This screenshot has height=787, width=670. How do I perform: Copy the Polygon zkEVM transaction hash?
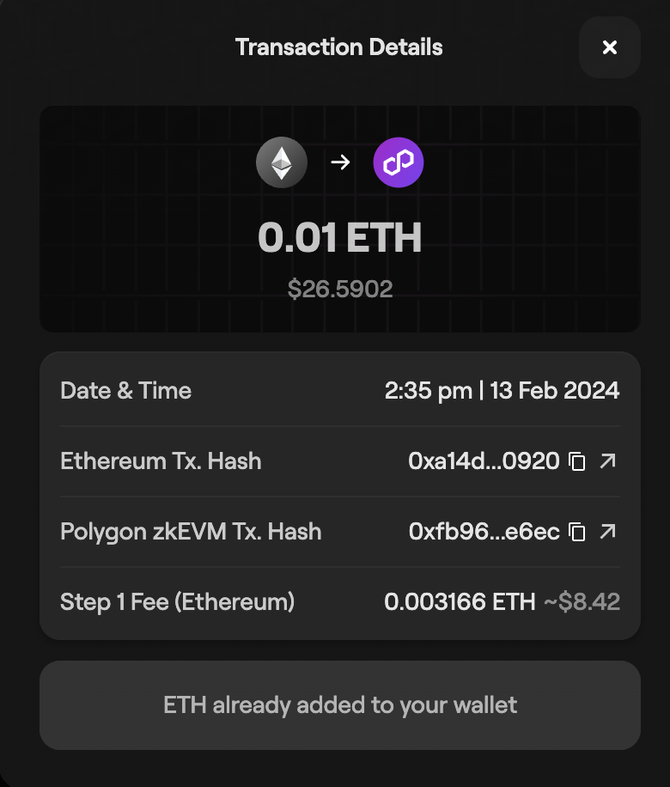[x=577, y=532]
